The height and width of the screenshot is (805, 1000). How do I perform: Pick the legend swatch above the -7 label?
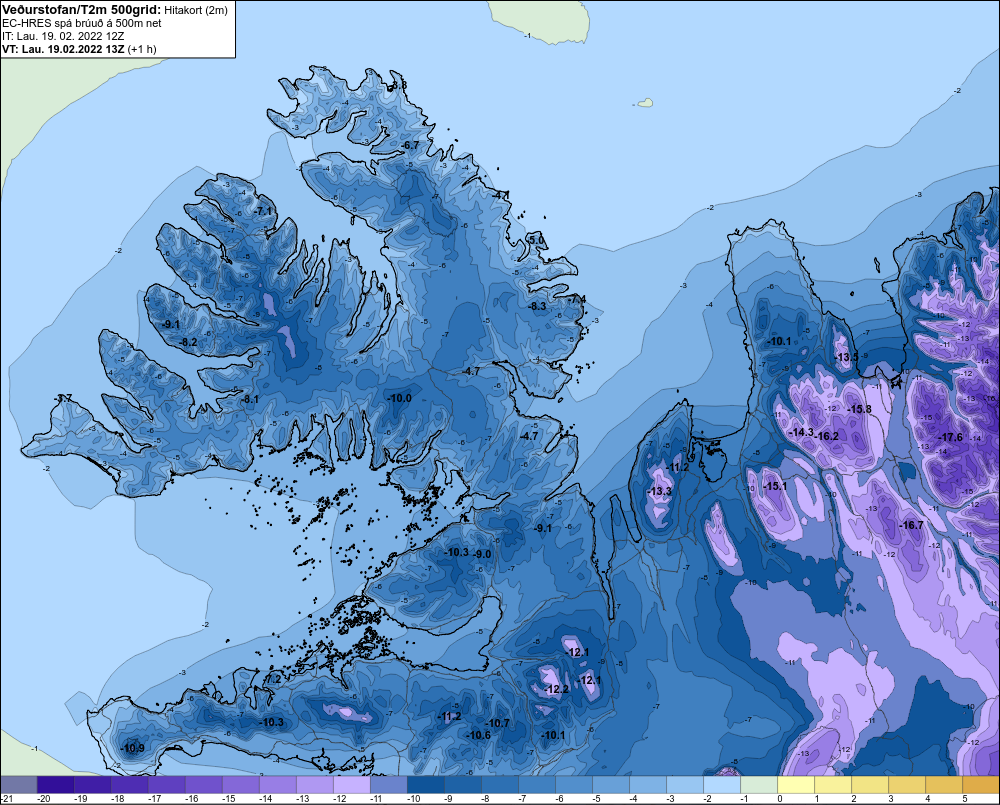point(536,785)
